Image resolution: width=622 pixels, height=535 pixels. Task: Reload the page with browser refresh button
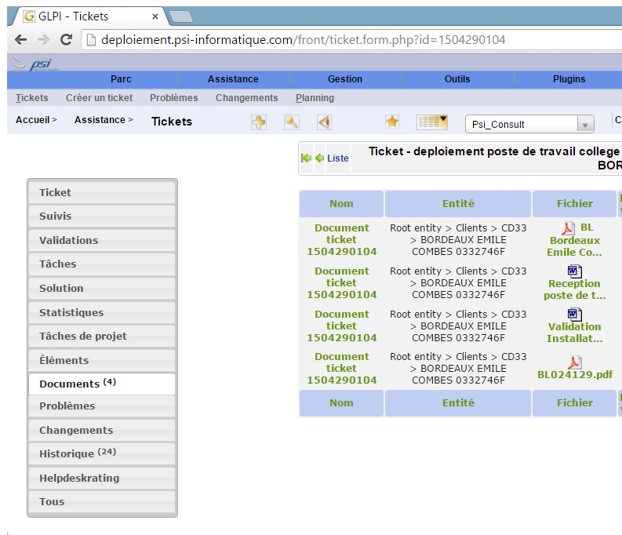tap(66, 40)
